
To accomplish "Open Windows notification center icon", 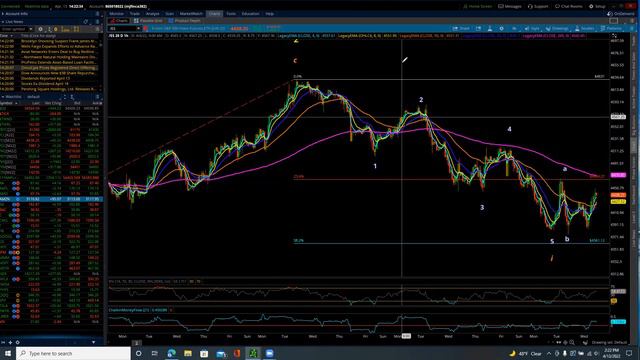I will coord(629,353).
